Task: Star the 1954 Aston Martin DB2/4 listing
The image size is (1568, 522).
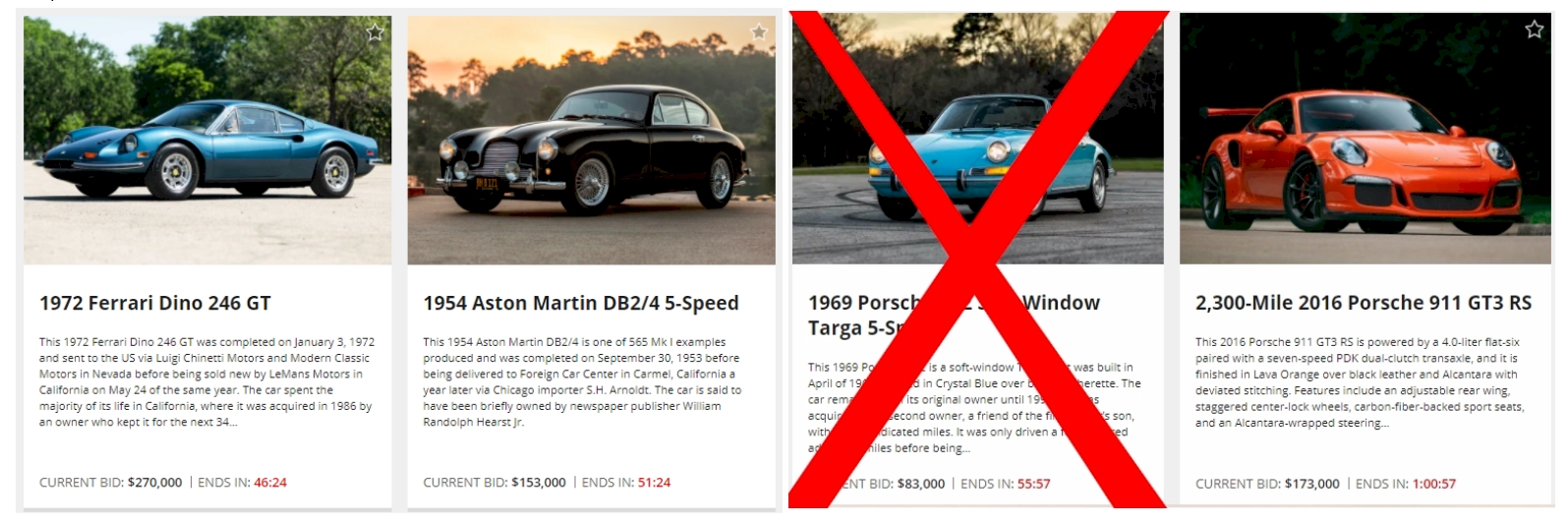Action: [759, 32]
